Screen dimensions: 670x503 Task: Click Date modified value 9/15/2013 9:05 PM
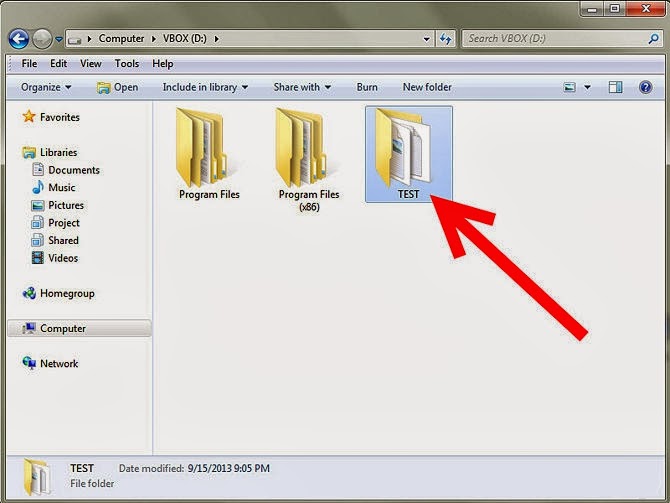[229, 468]
